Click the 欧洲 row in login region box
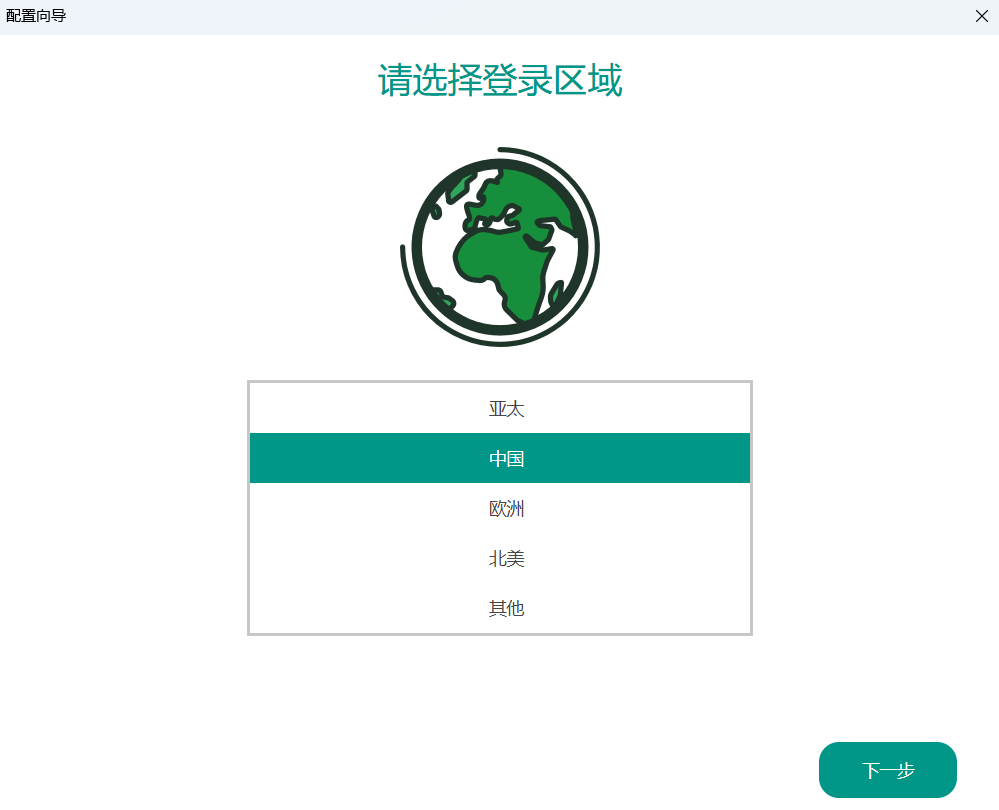Image resolution: width=999 pixels, height=810 pixels. pos(500,509)
